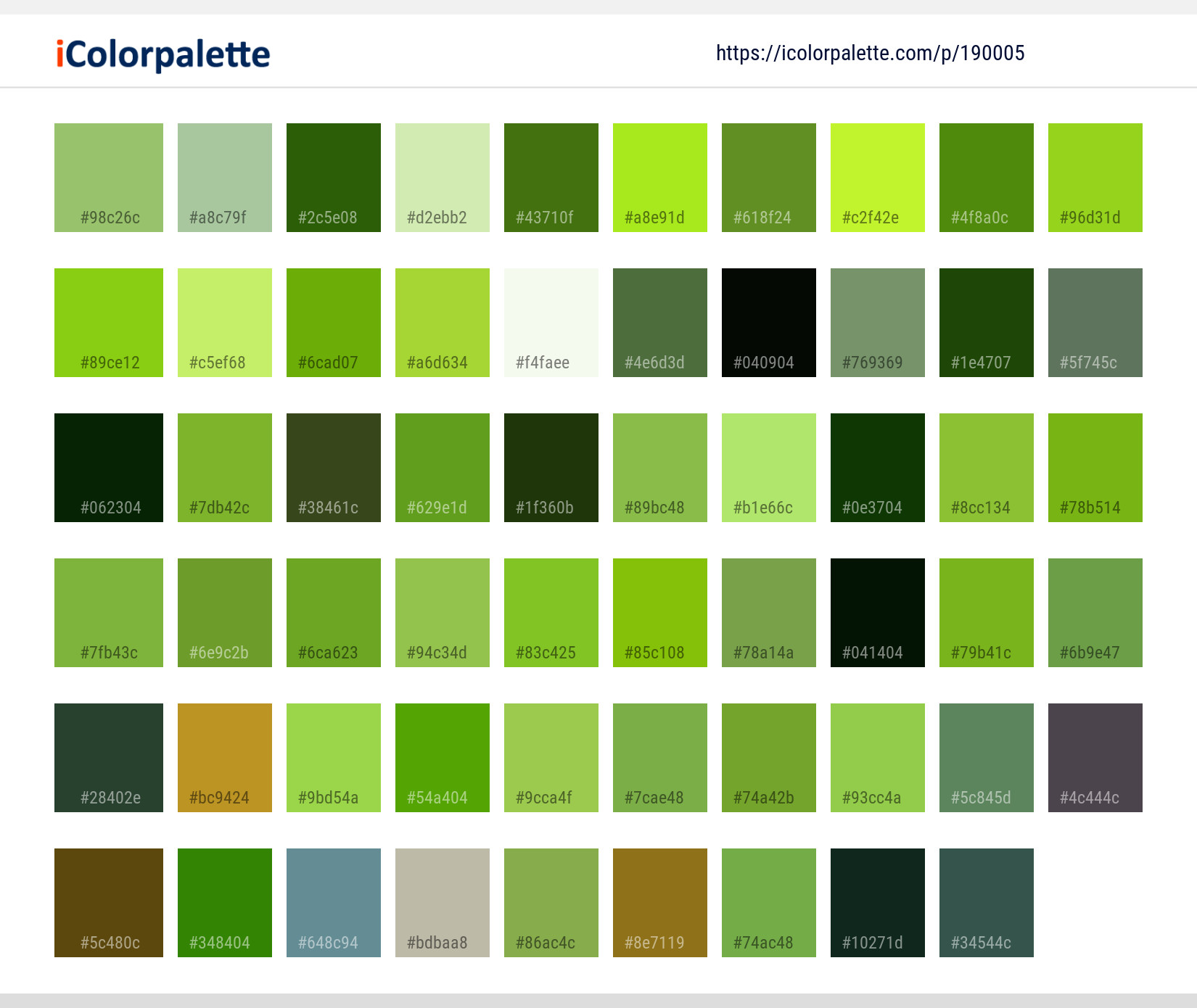Select the purple-gray #4c444c swatch
Screen dimensions: 1197x1008
click(1095, 758)
